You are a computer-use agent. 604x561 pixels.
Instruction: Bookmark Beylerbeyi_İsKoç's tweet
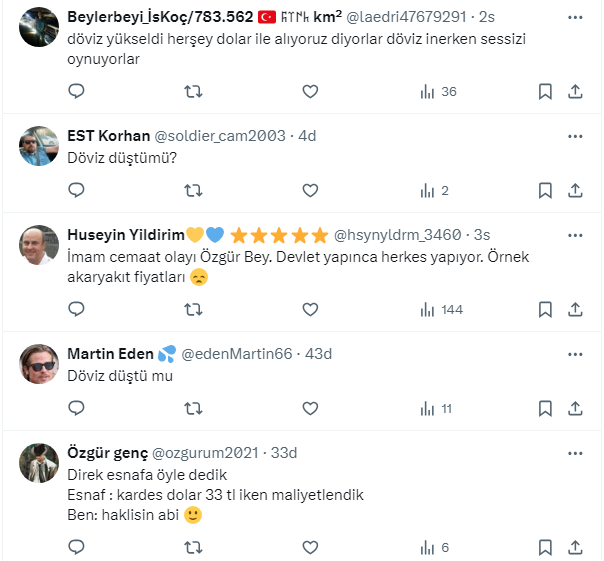pyautogui.click(x=545, y=92)
